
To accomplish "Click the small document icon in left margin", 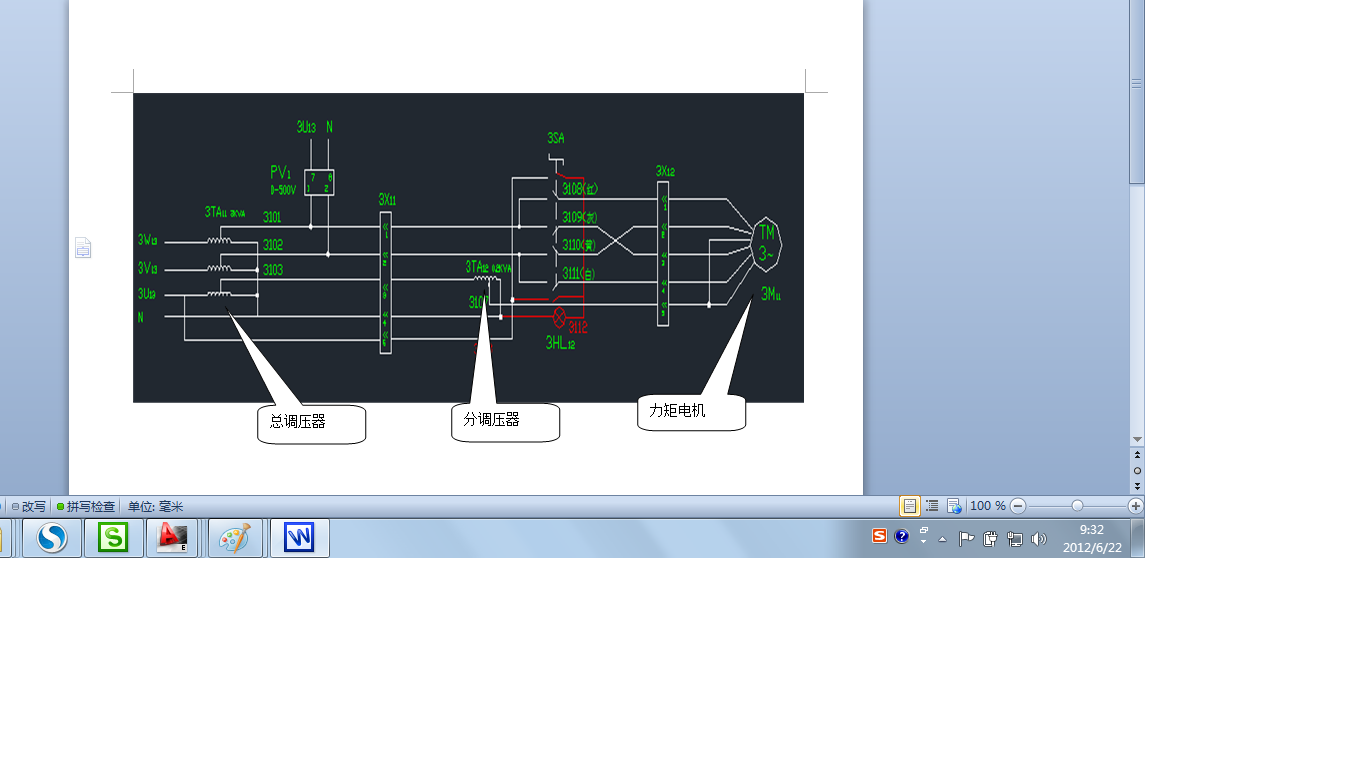I will [x=83, y=248].
